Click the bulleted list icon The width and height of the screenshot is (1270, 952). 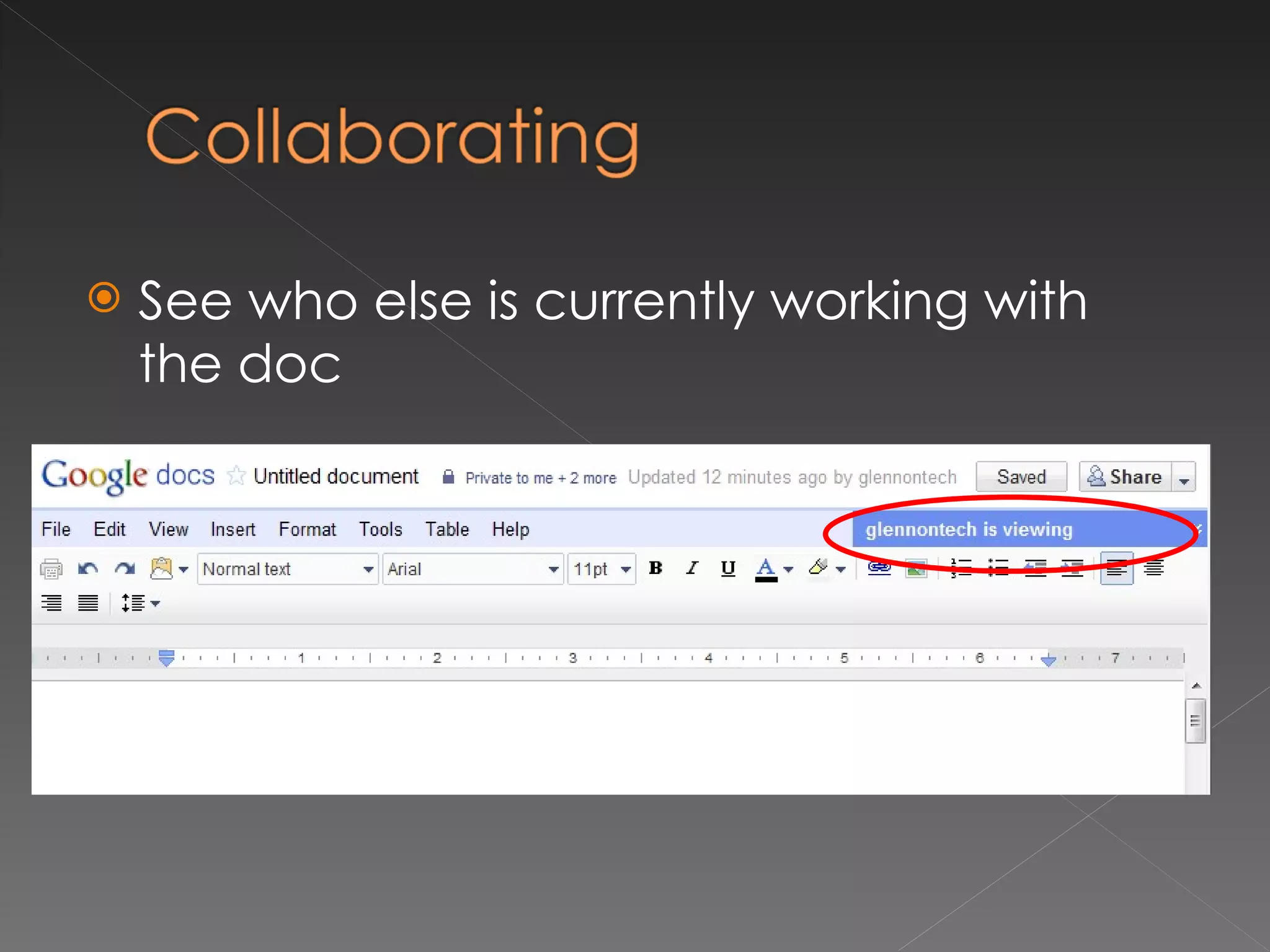pos(998,568)
